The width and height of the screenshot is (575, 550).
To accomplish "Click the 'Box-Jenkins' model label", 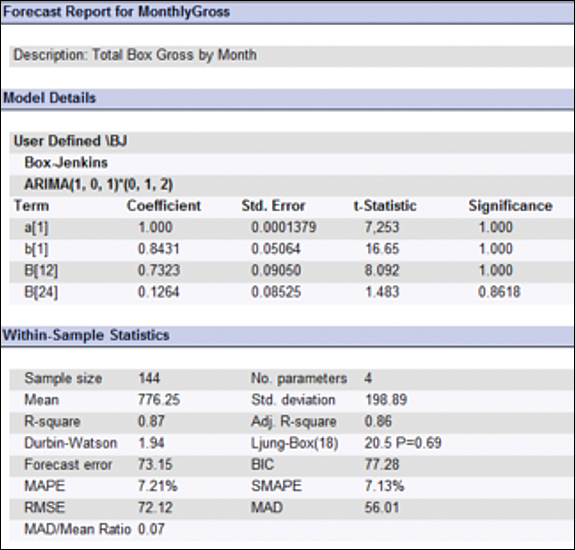I will click(66, 162).
